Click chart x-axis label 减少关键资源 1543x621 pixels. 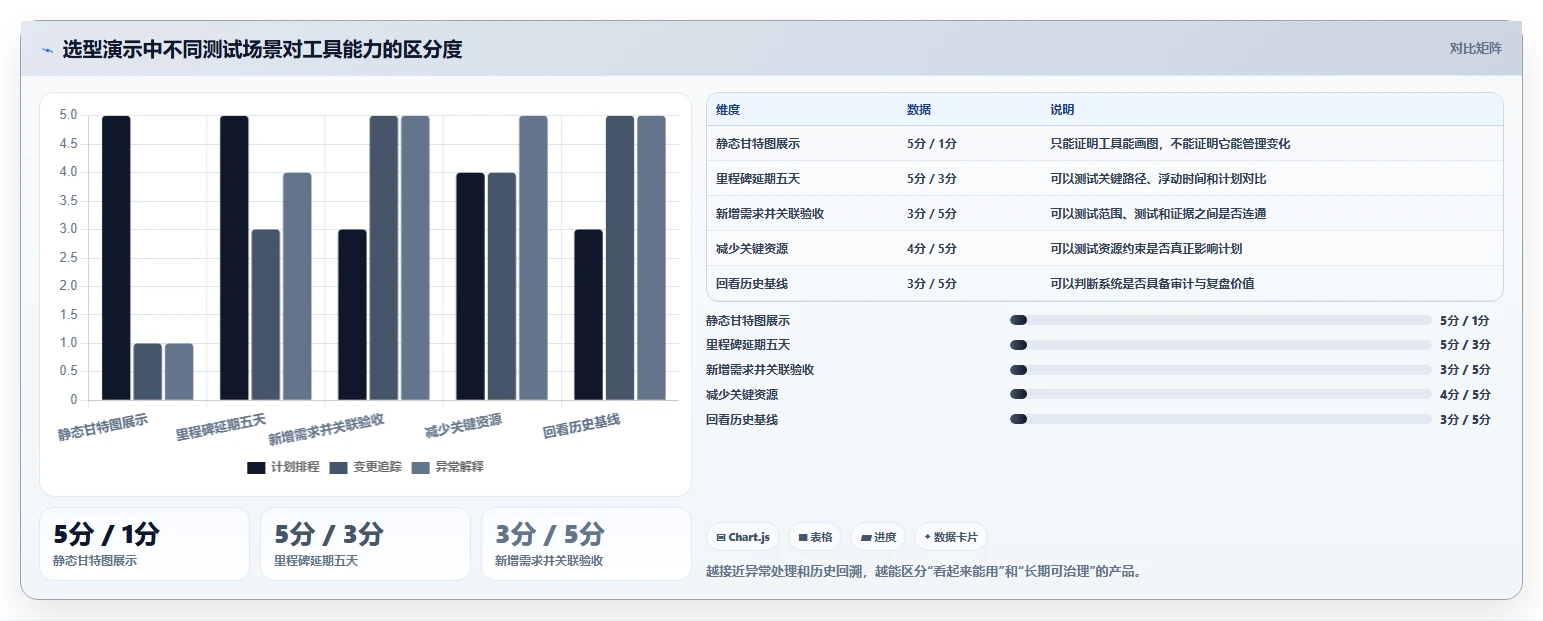coord(463,425)
